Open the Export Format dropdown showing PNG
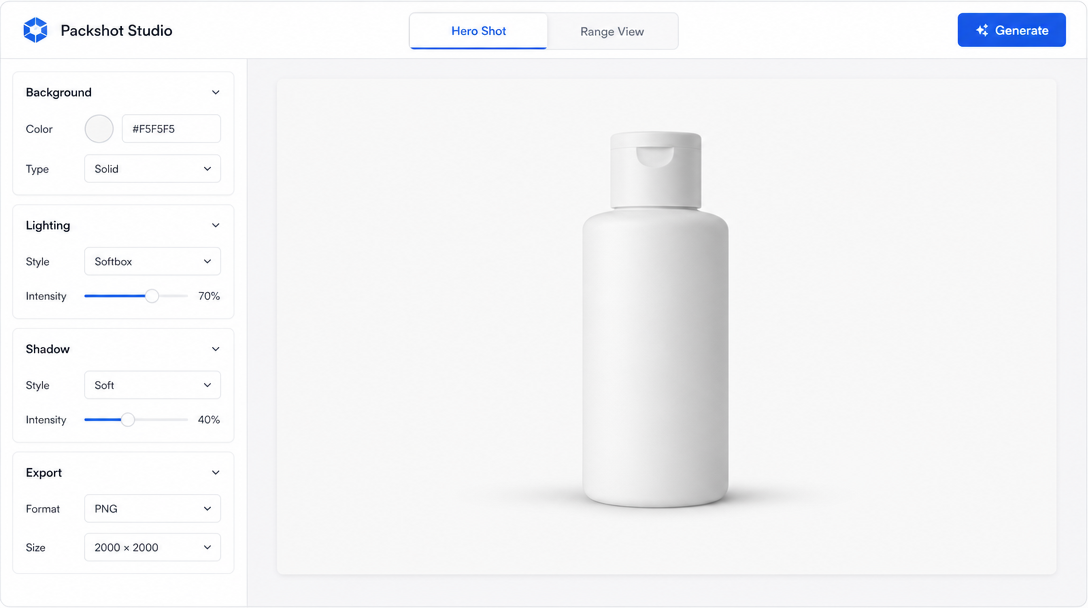 [153, 509]
